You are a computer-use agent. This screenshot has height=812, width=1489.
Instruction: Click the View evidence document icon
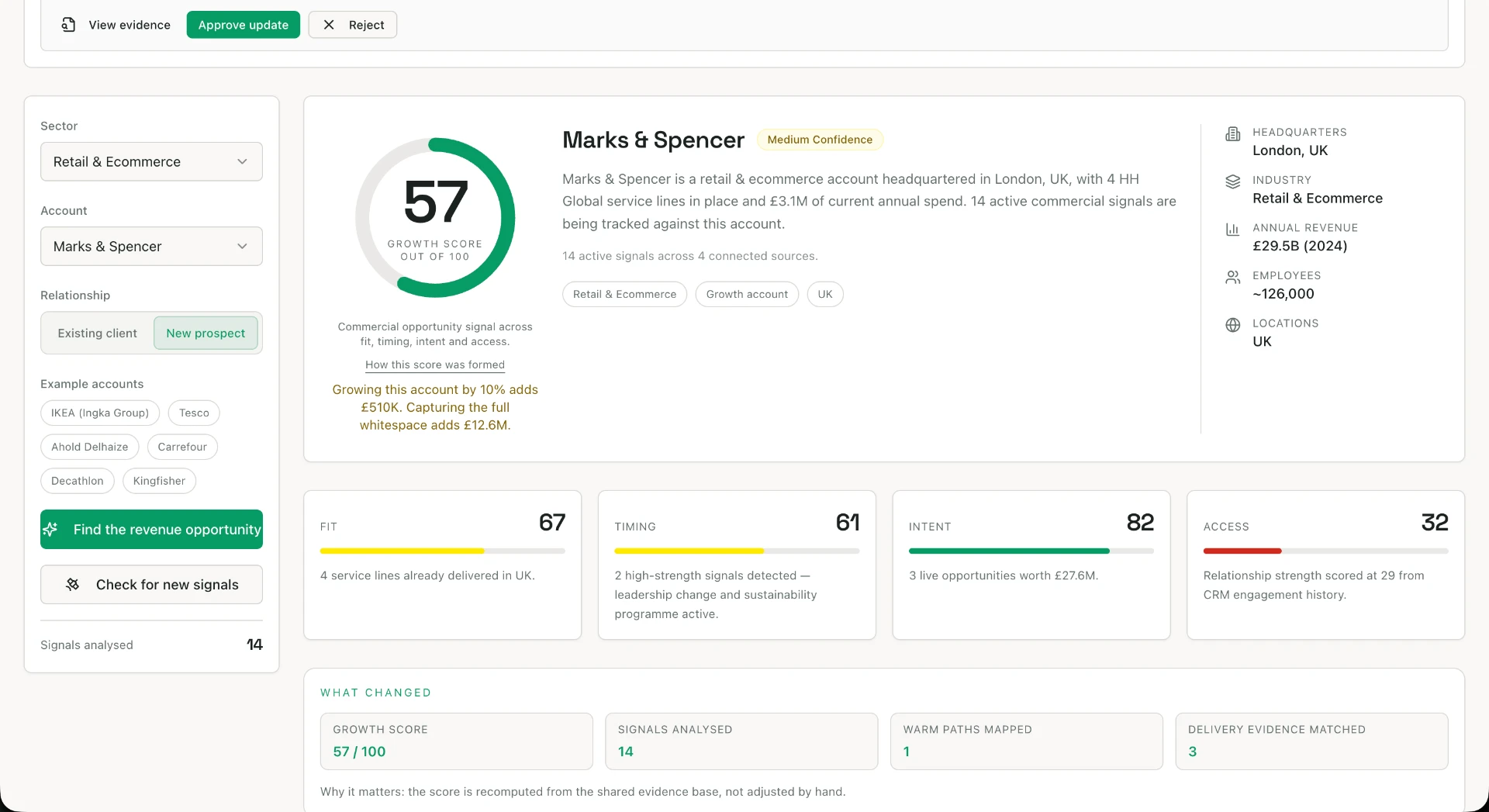[68, 25]
